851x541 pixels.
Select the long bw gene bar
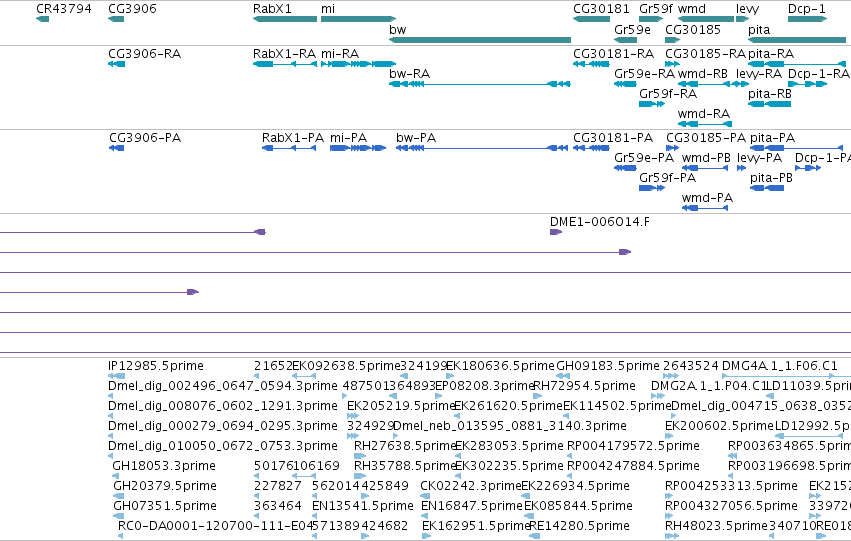[x=480, y=40]
